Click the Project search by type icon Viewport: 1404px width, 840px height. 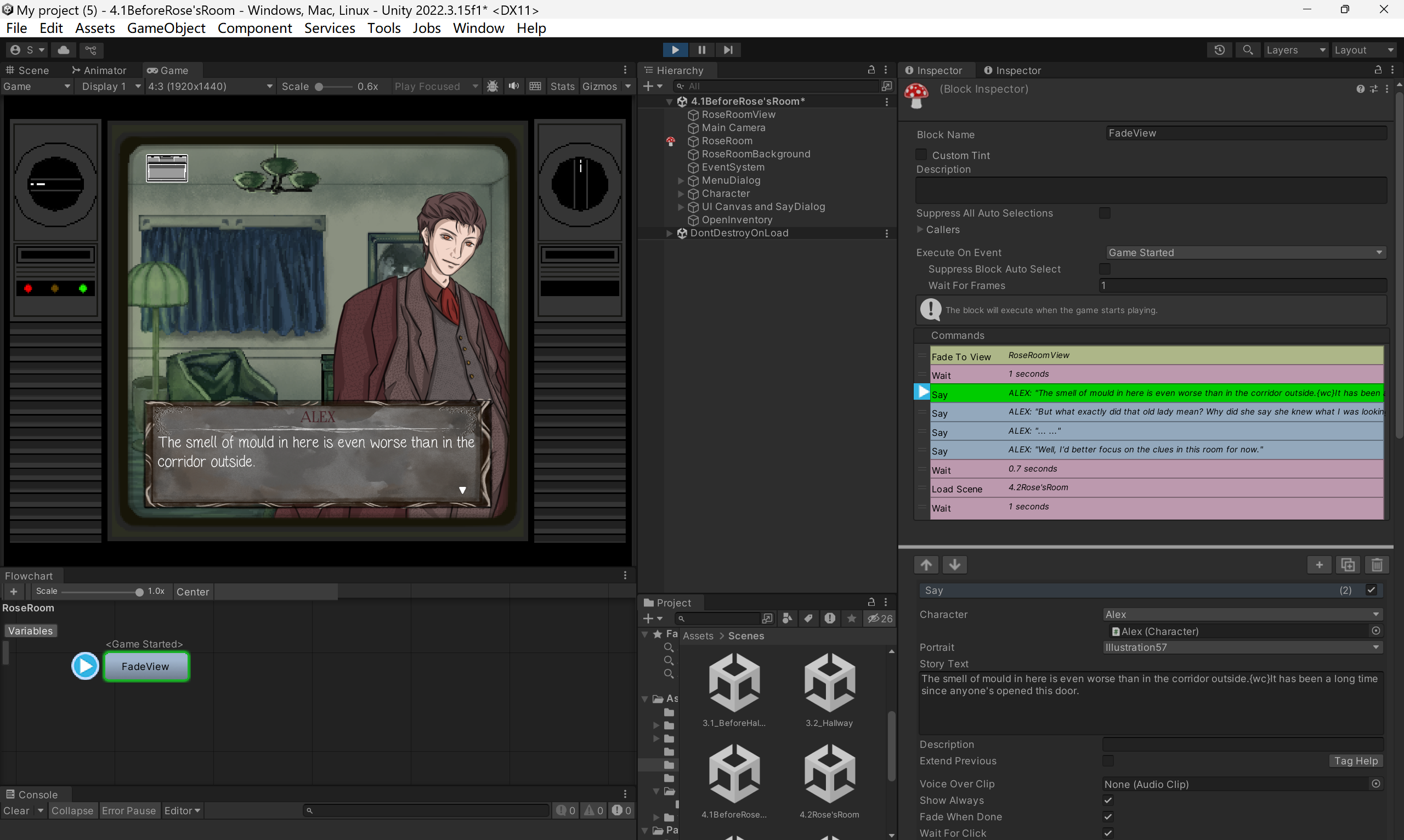pyautogui.click(x=787, y=618)
